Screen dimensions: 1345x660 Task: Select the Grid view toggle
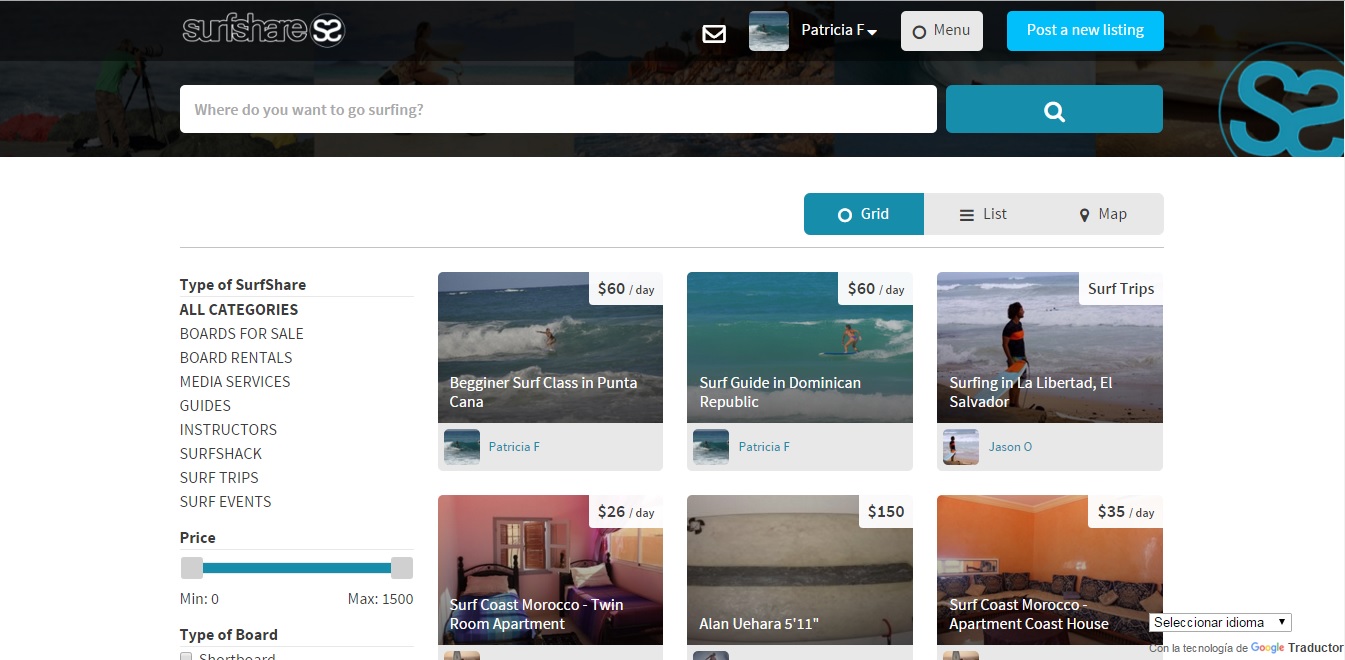pos(864,214)
